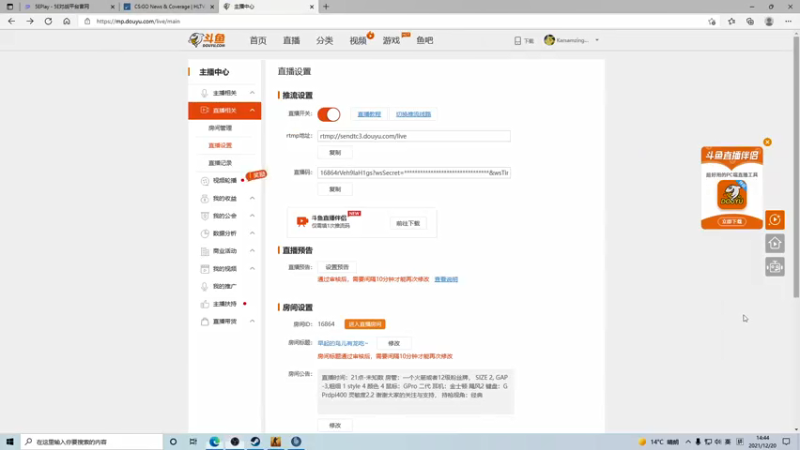Open the user account dropdown arrow
The image size is (800, 450).
coord(597,40)
